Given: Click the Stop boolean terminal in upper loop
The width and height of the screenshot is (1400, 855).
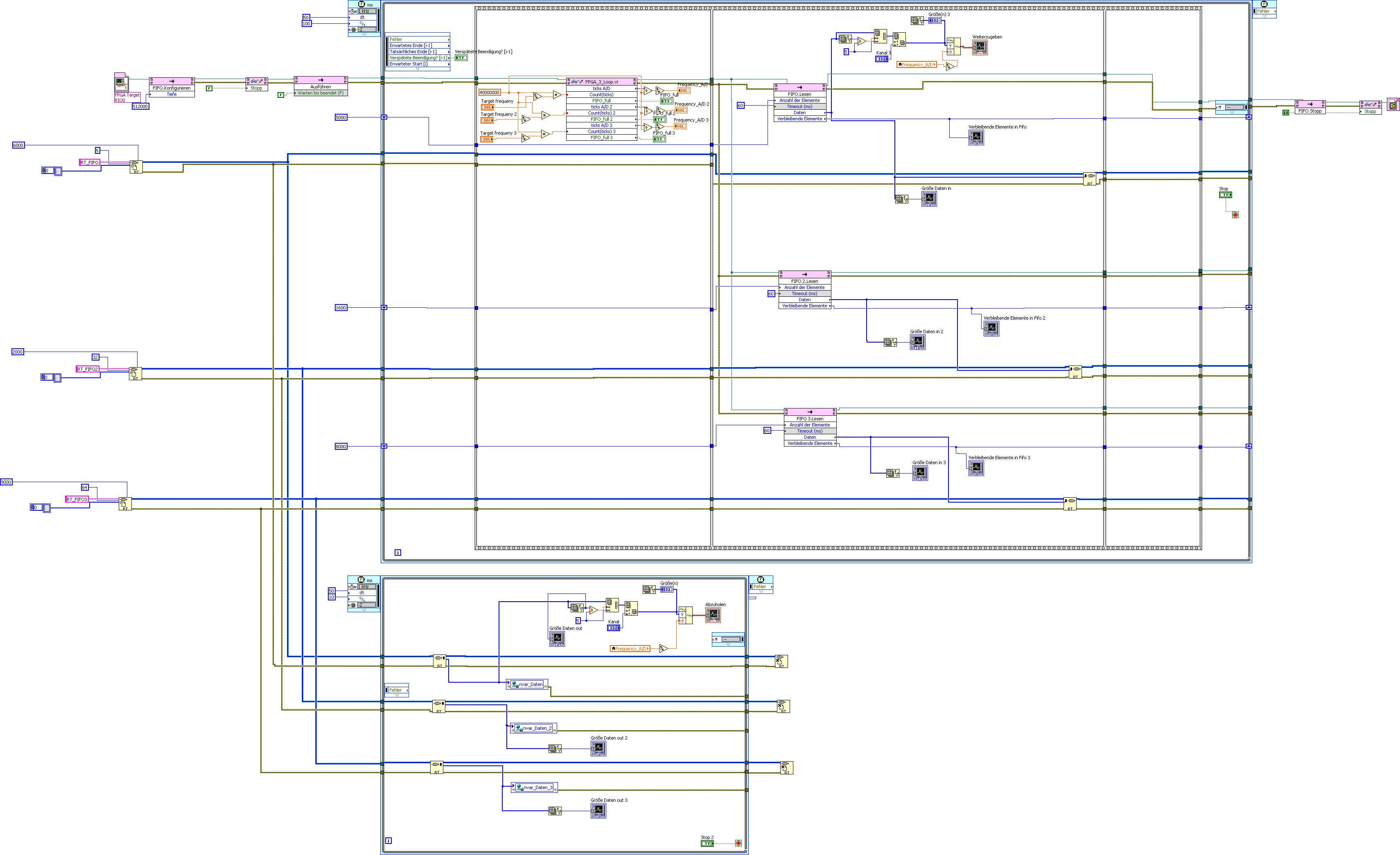Looking at the screenshot, I should pyautogui.click(x=1225, y=195).
